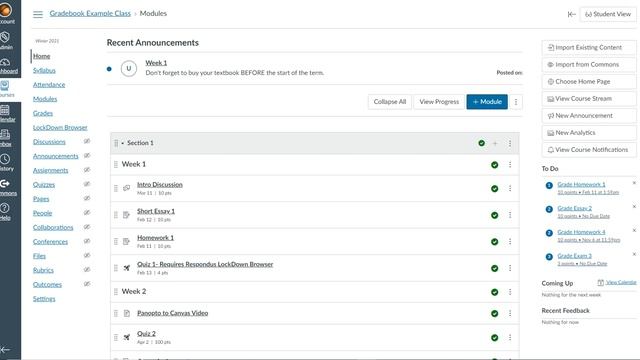Toggle the publish status of Quiz 2
The height and width of the screenshot is (360, 640).
pos(495,338)
